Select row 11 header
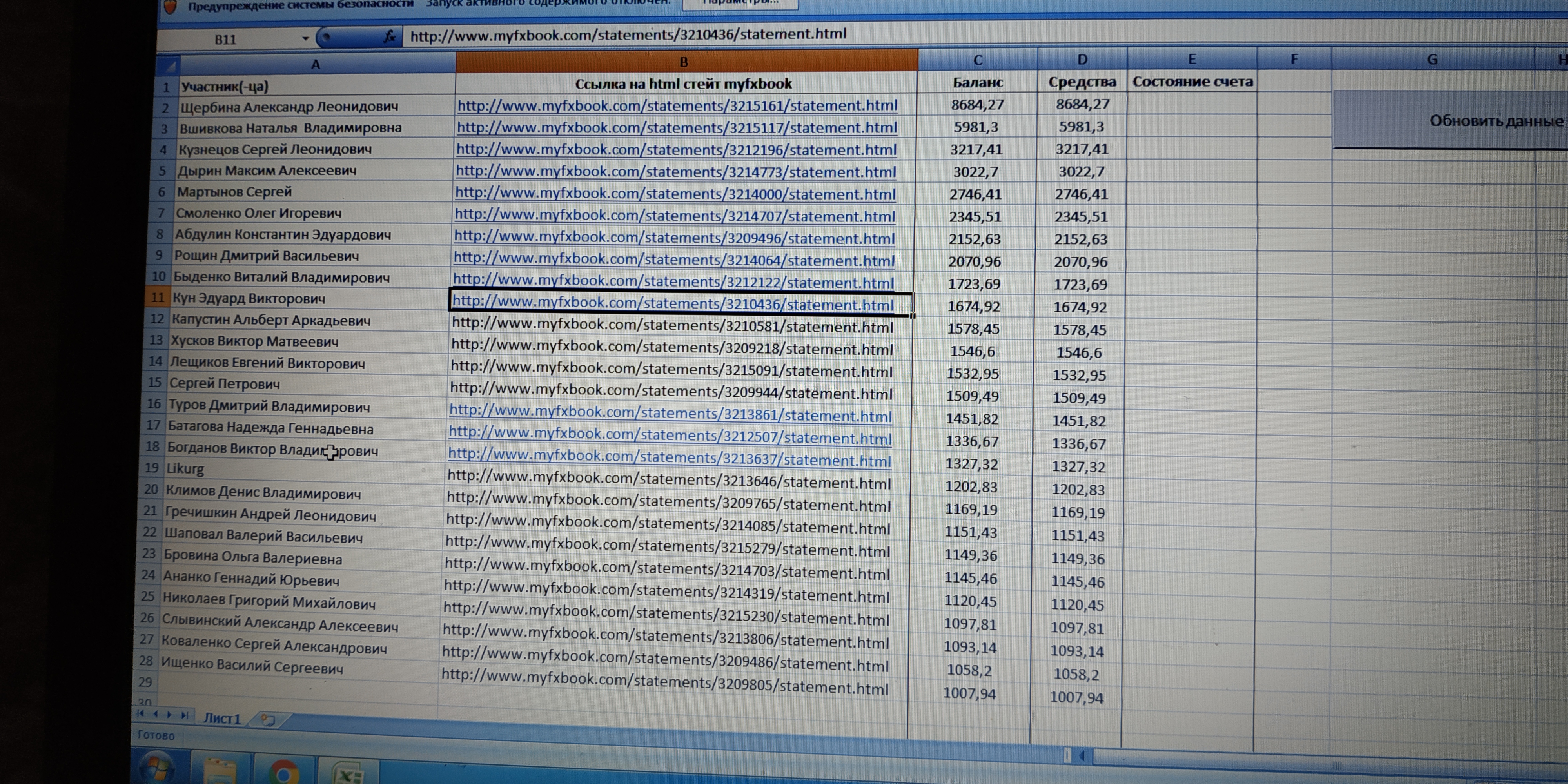 point(158,298)
